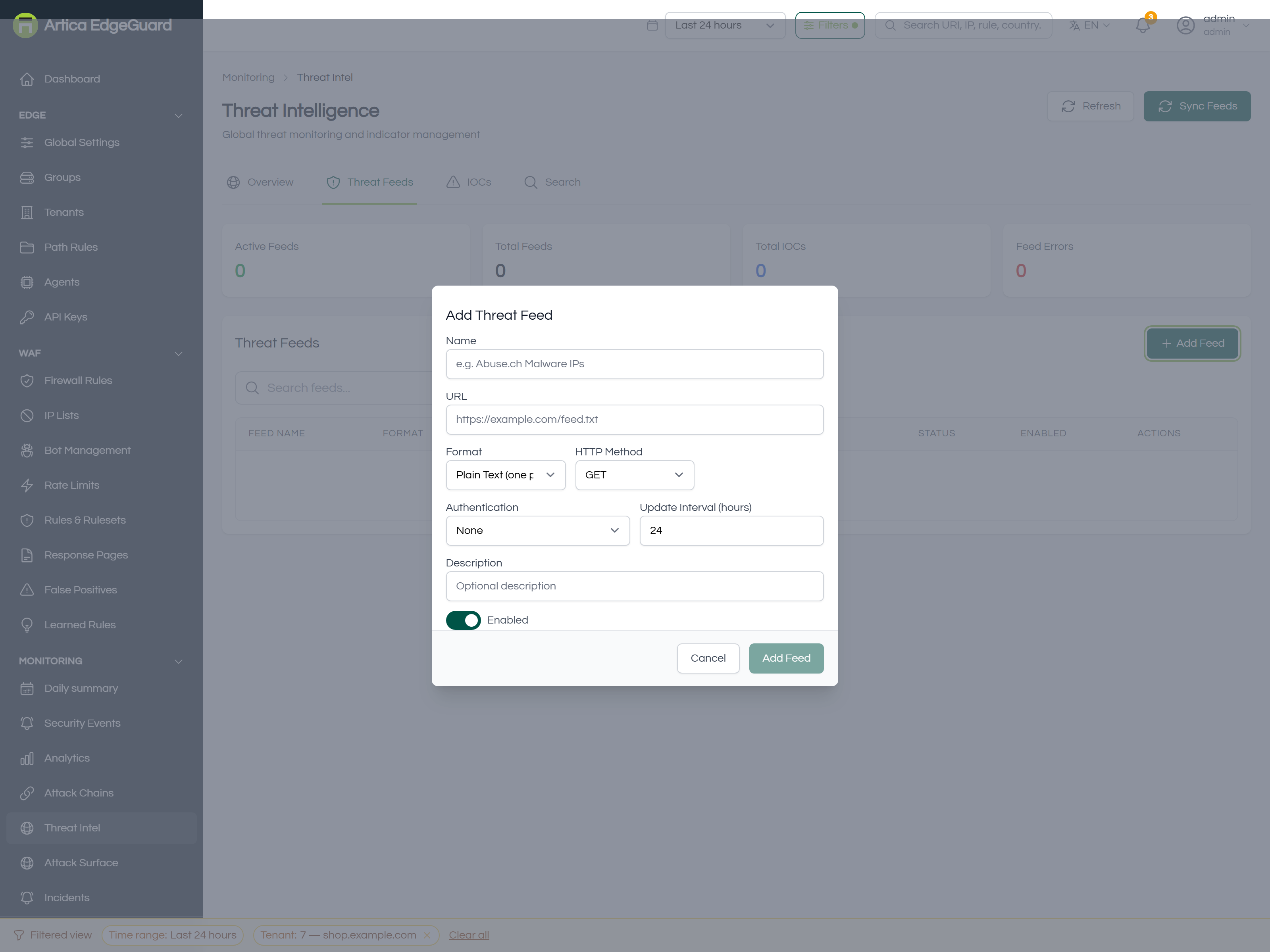Click the Refresh button
Screen dimensions: 1270x952
pyautogui.click(x=1090, y=106)
